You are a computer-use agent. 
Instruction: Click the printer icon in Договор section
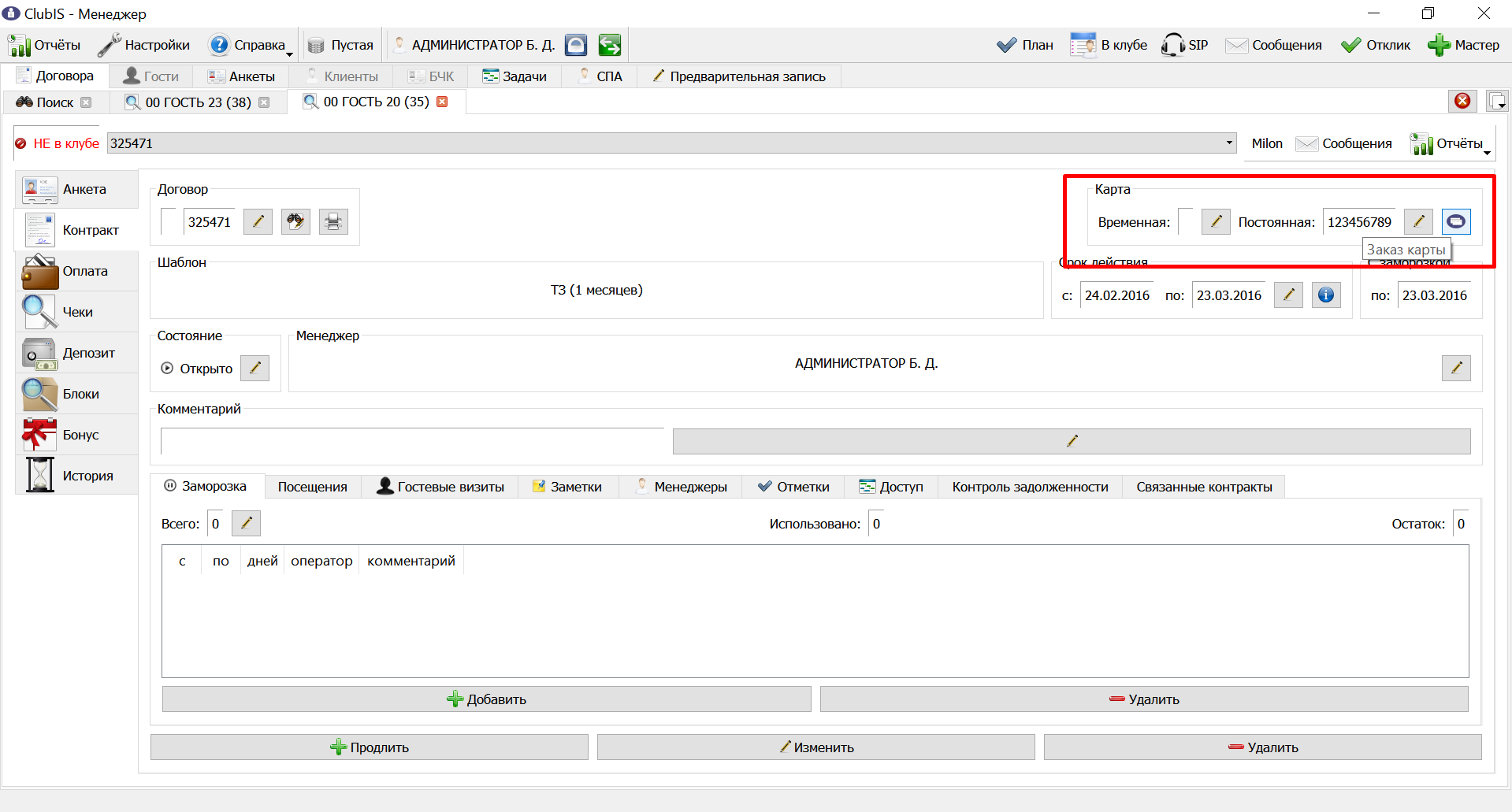click(333, 222)
